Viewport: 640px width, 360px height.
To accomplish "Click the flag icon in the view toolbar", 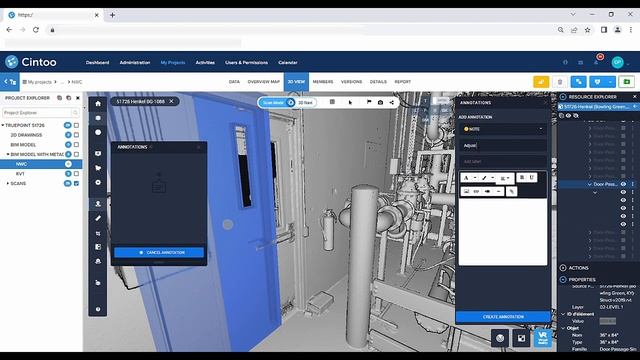I will pyautogui.click(x=369, y=102).
